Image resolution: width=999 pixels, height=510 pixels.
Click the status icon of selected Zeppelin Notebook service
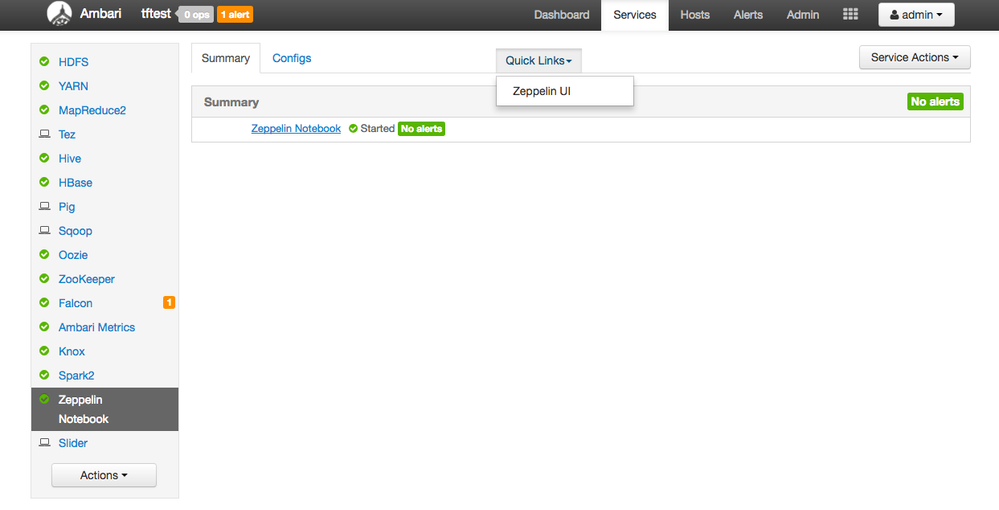[x=44, y=399]
